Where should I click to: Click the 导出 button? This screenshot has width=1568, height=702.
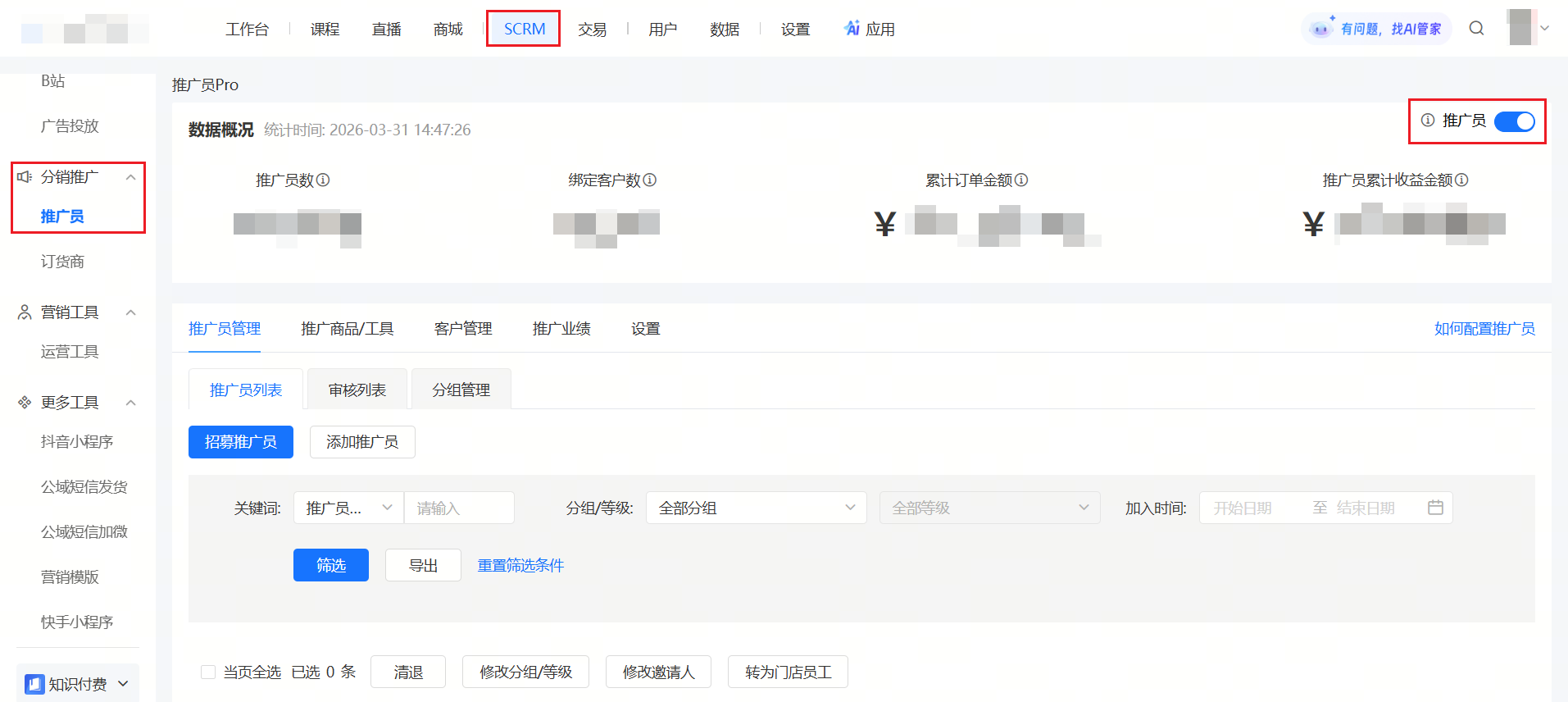423,565
